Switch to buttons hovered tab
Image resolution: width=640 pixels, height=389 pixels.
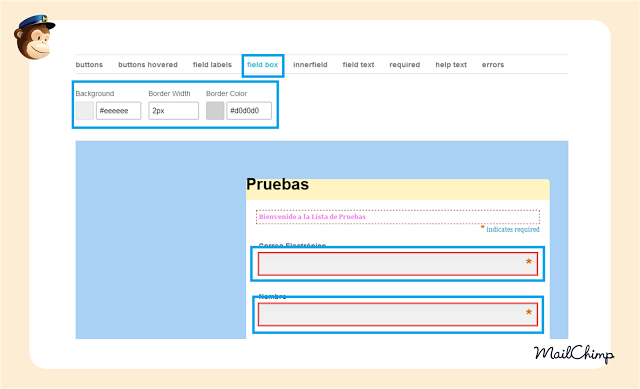[148, 64]
